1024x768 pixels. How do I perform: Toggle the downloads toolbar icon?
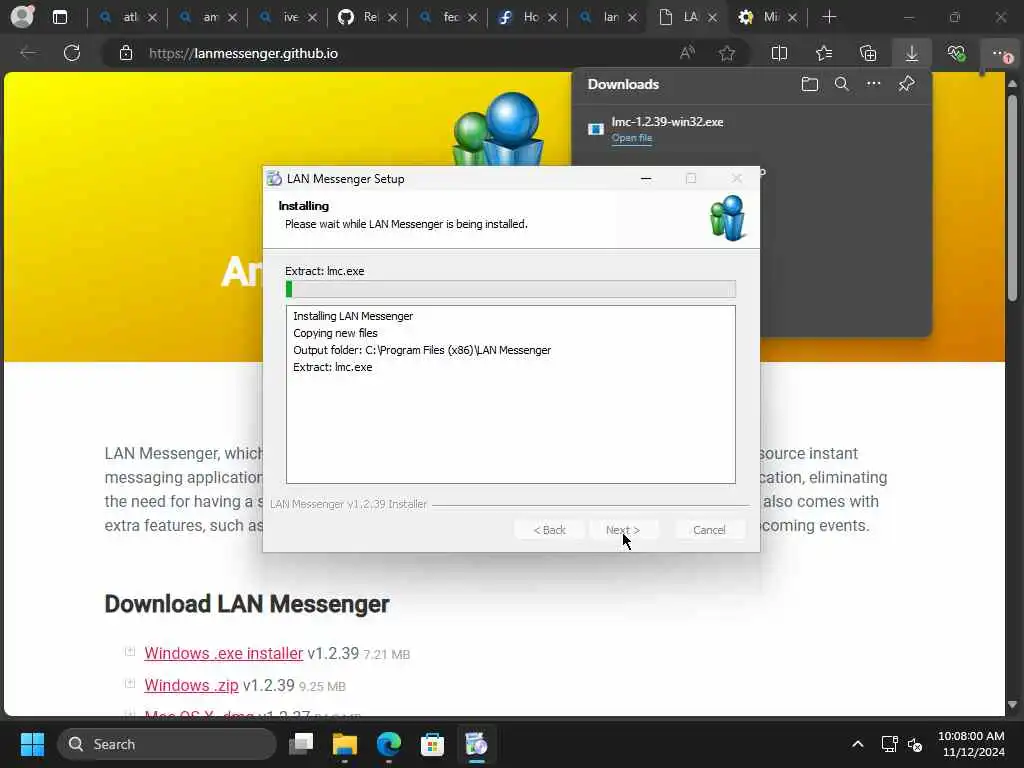(x=912, y=53)
